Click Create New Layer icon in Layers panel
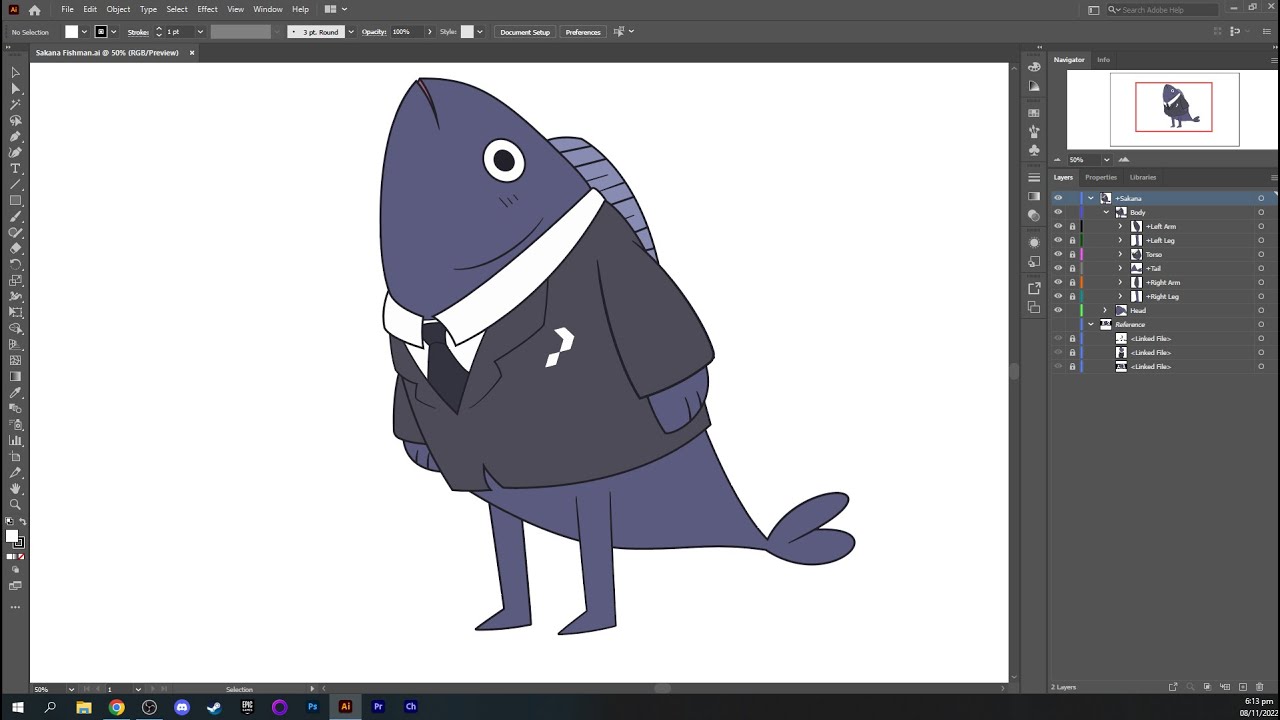The height and width of the screenshot is (720, 1280). pyautogui.click(x=1243, y=687)
